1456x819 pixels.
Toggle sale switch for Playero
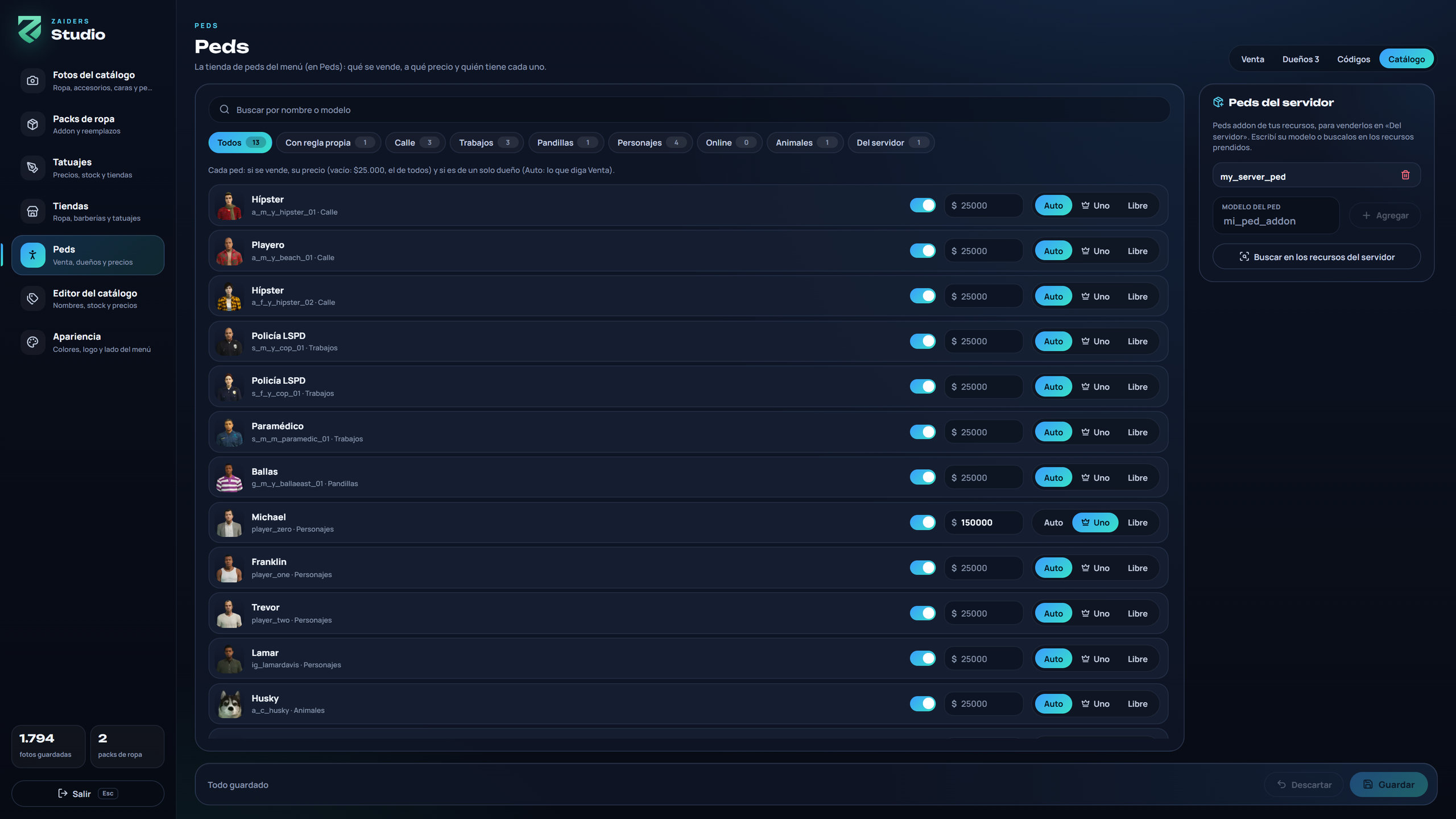coord(923,251)
